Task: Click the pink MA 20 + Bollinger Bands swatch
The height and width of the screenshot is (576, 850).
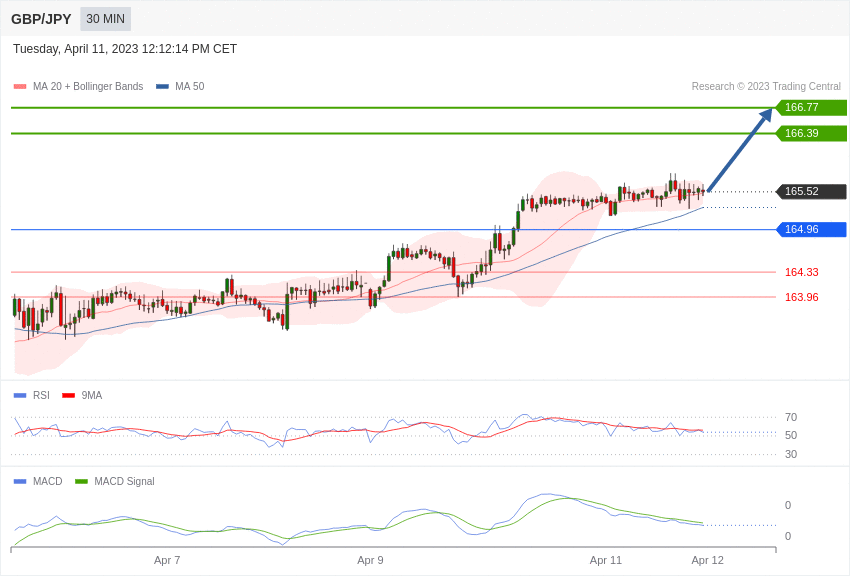Action: point(20,86)
